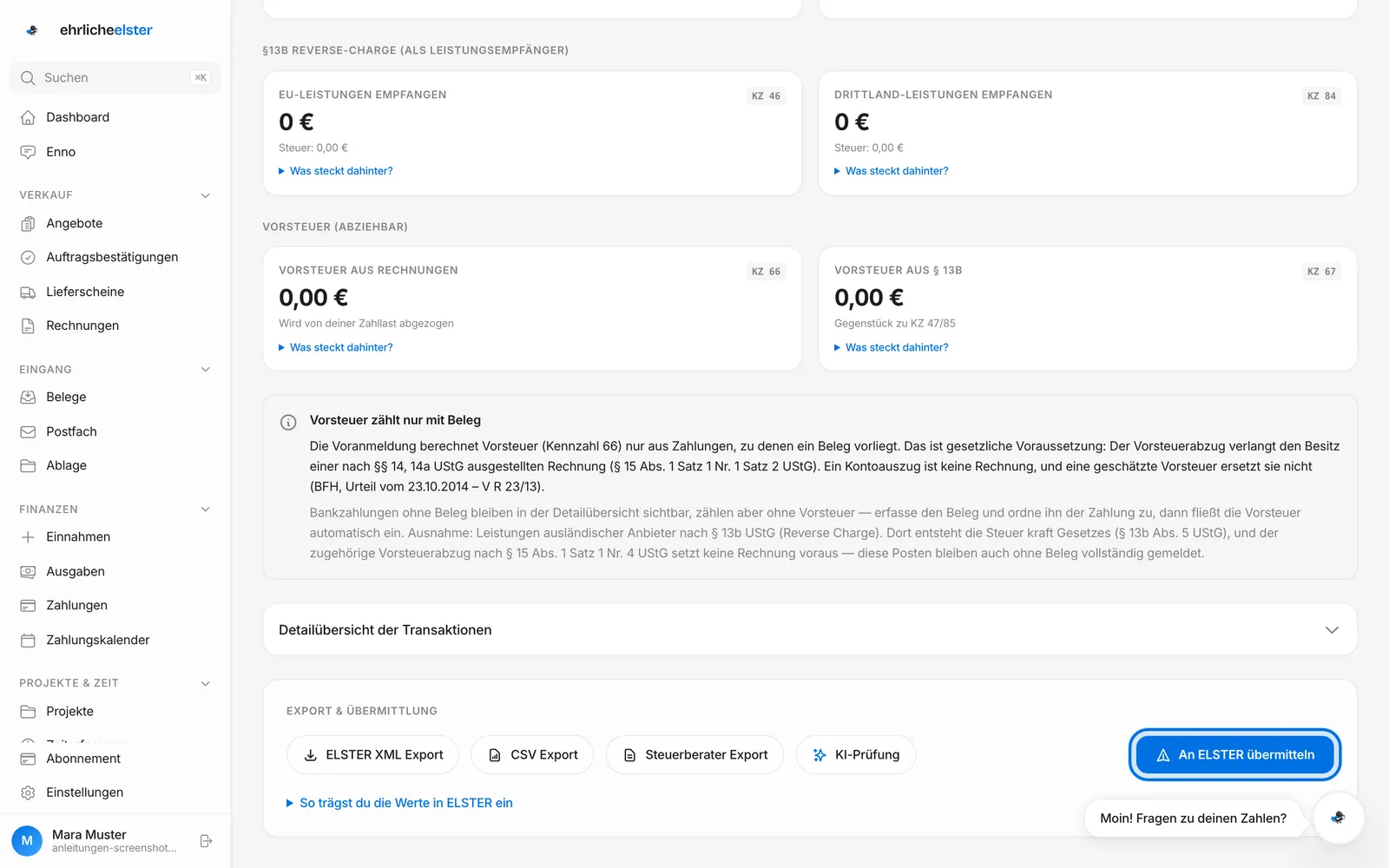
Task: Expand 'So trägst du die Werte in ELSTER ein'
Action: (x=399, y=803)
